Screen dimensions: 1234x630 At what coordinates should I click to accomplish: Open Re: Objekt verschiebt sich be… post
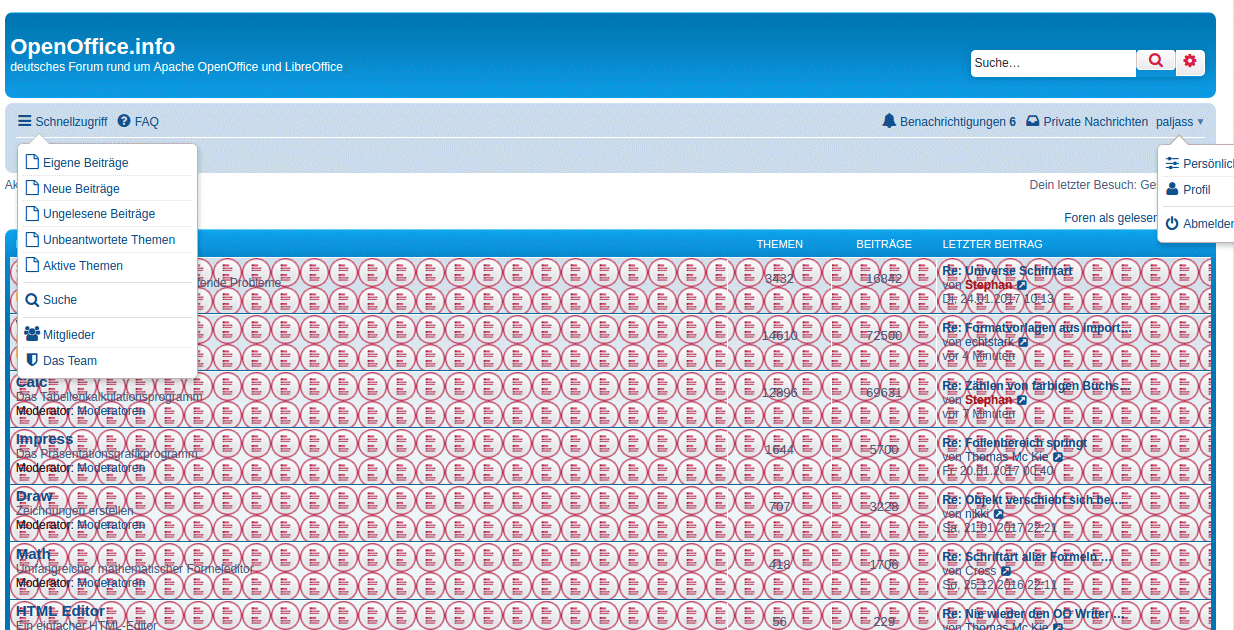tap(1032, 499)
